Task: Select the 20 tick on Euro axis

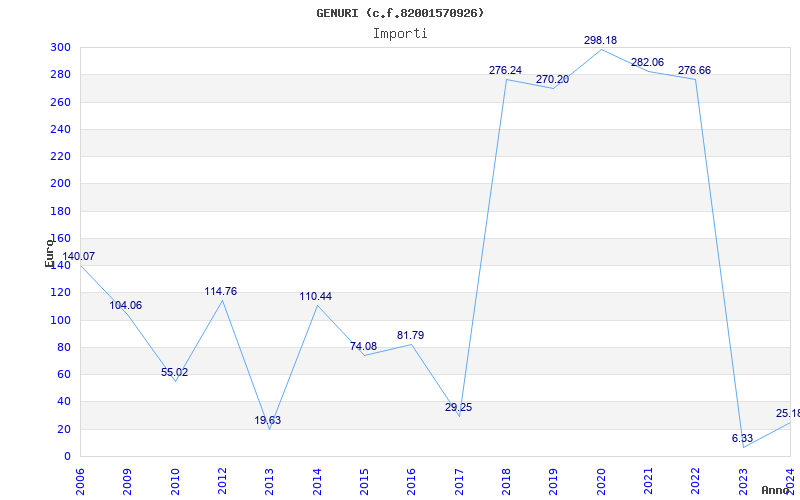Action: [x=63, y=429]
